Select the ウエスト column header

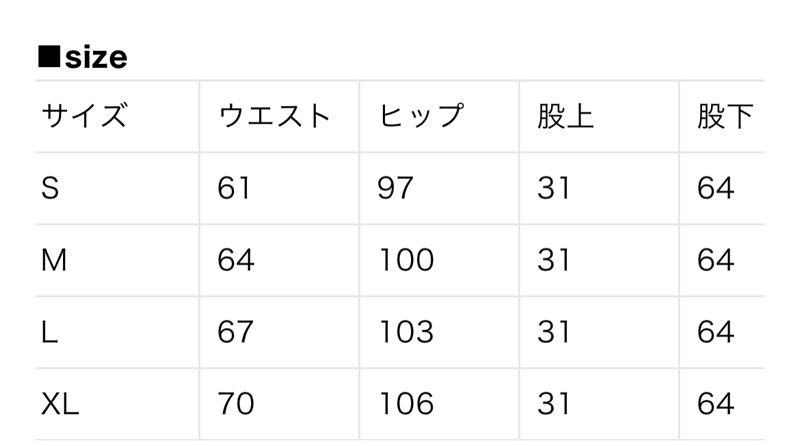(274, 115)
